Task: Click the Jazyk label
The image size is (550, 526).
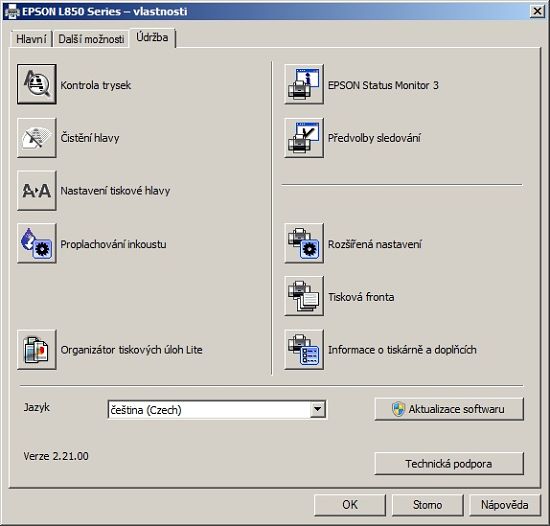Action: coord(36,407)
